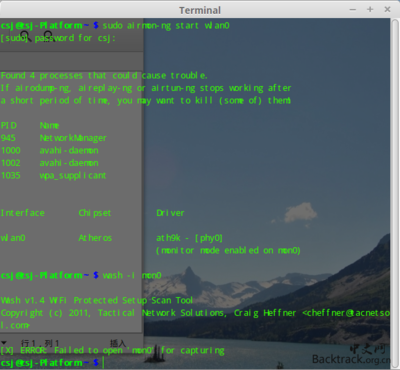Click PID value 1000
This screenshot has width=400, height=370.
coord(11,150)
